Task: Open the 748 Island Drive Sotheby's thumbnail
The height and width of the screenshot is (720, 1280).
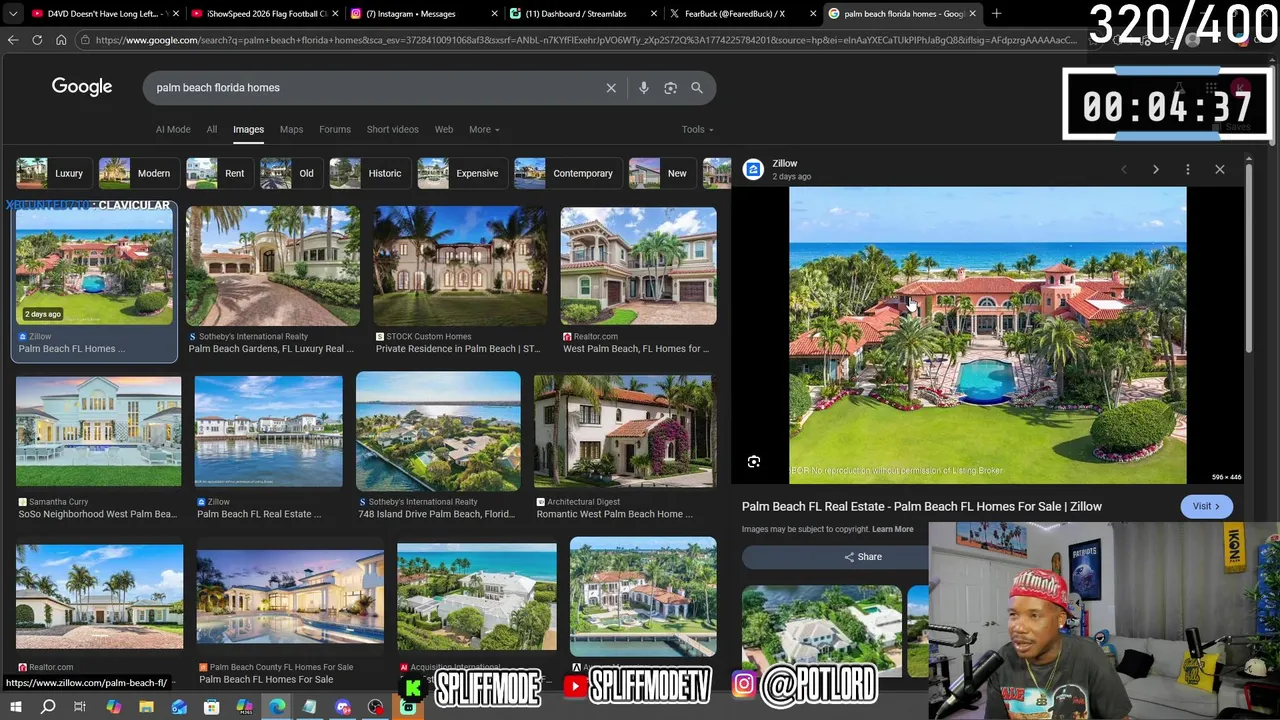Action: 438,432
